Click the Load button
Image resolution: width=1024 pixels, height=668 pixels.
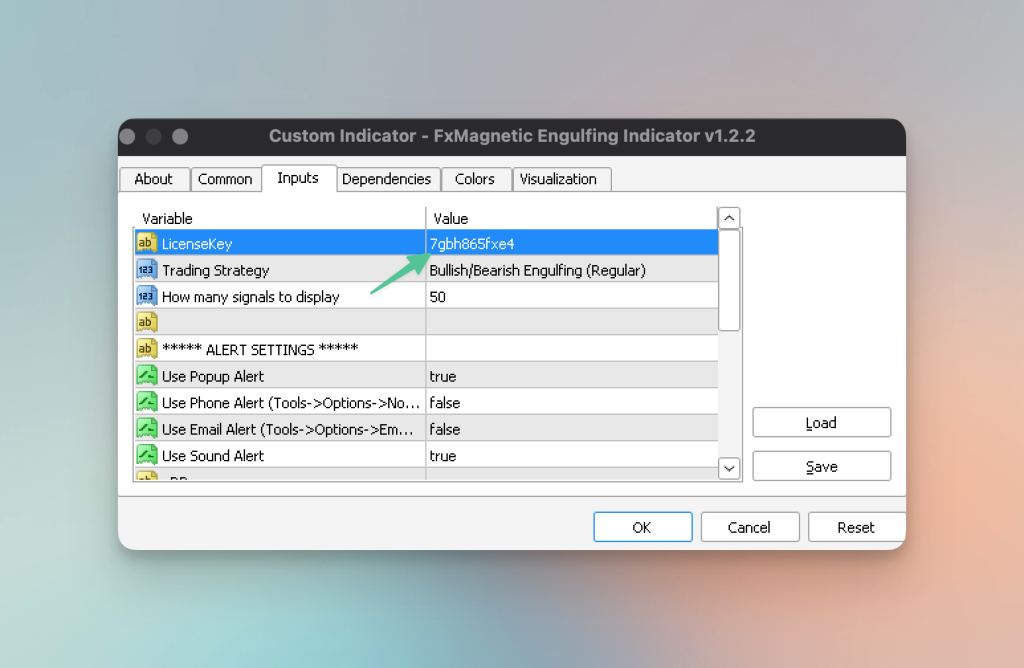point(821,423)
